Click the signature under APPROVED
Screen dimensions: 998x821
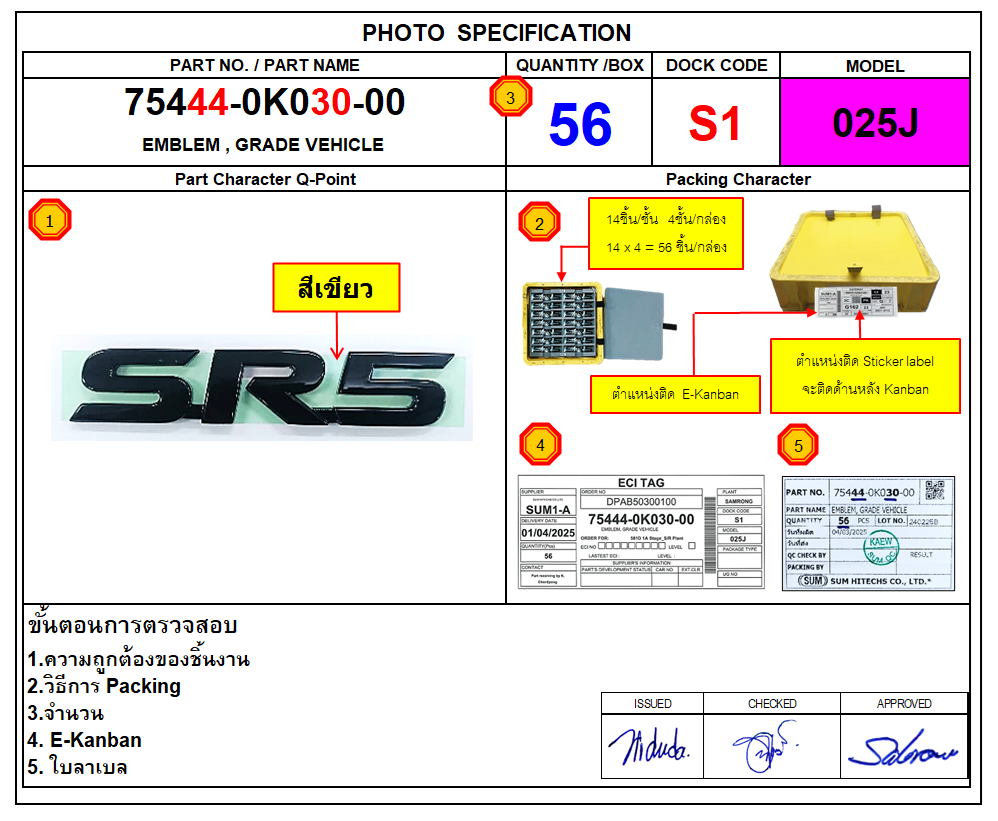click(903, 748)
